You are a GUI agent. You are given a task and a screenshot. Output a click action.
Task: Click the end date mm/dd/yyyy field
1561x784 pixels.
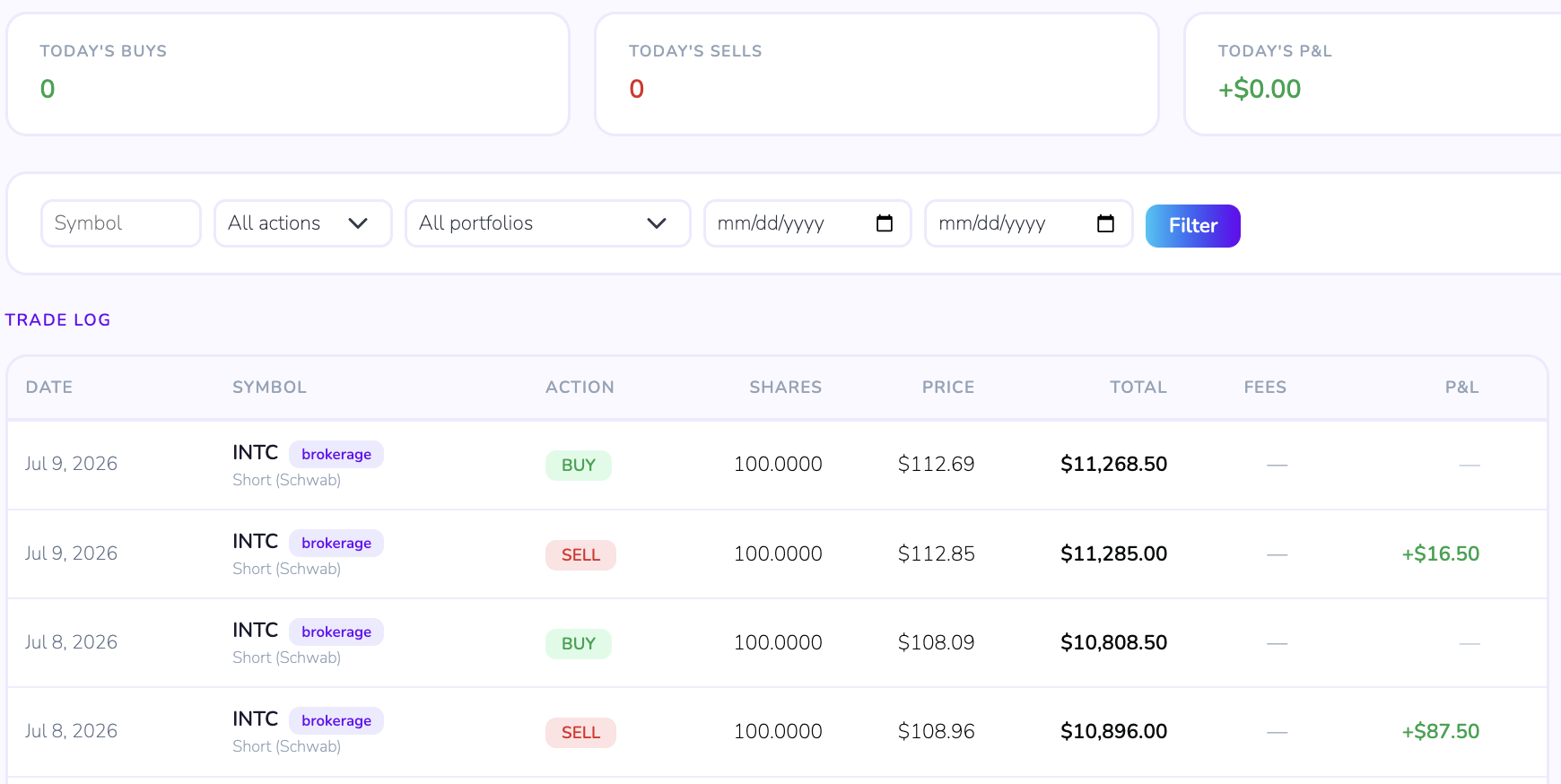tap(1029, 223)
